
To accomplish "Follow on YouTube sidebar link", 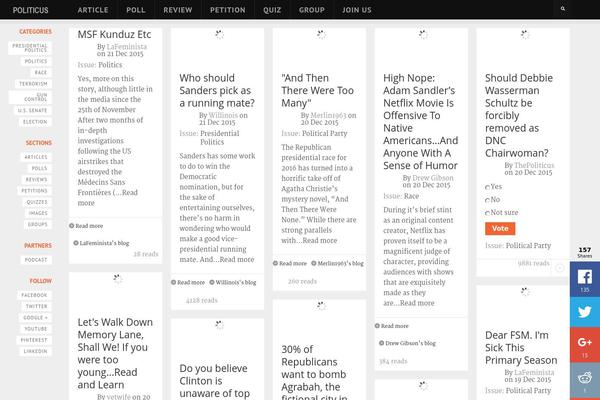I will coord(36,329).
